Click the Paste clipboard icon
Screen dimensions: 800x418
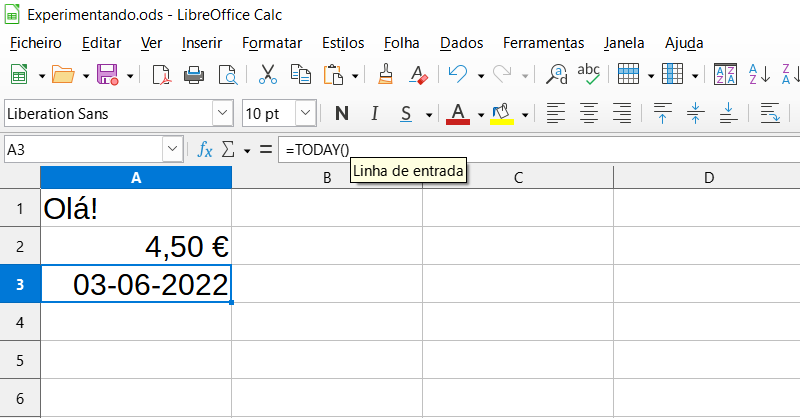[x=333, y=75]
